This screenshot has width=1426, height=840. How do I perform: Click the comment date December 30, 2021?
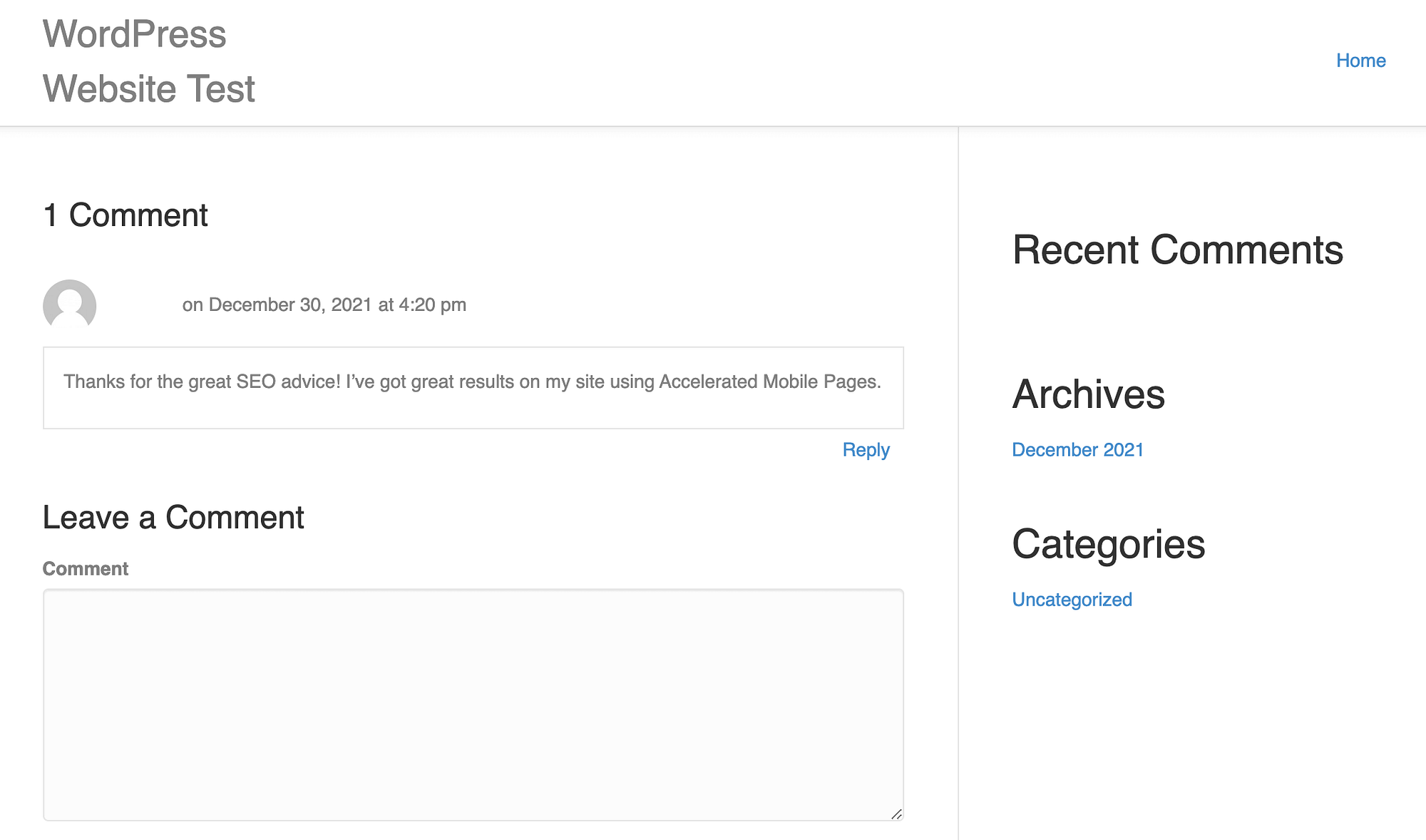(x=289, y=305)
